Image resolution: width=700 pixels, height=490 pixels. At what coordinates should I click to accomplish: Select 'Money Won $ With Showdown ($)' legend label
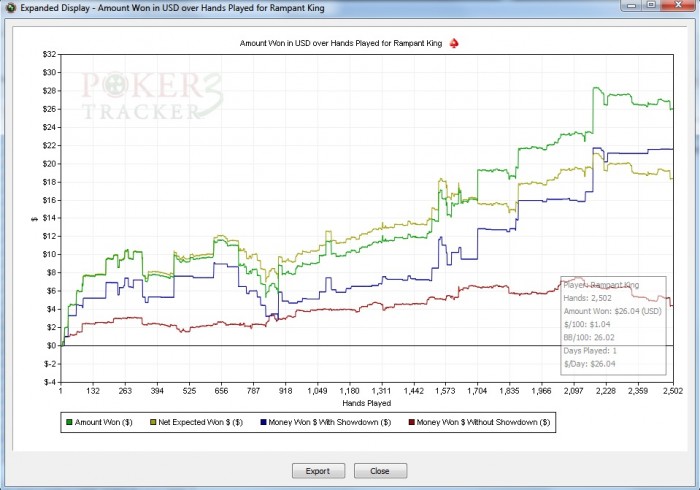[x=329, y=422]
